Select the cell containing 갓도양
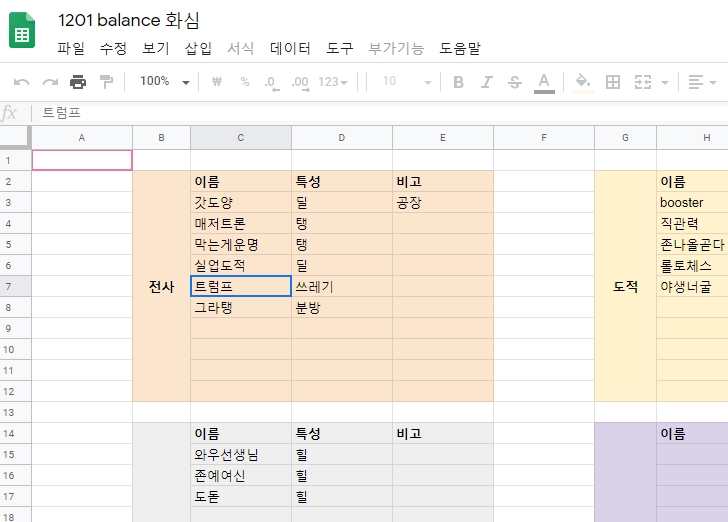Image resolution: width=728 pixels, height=522 pixels. tap(241, 202)
